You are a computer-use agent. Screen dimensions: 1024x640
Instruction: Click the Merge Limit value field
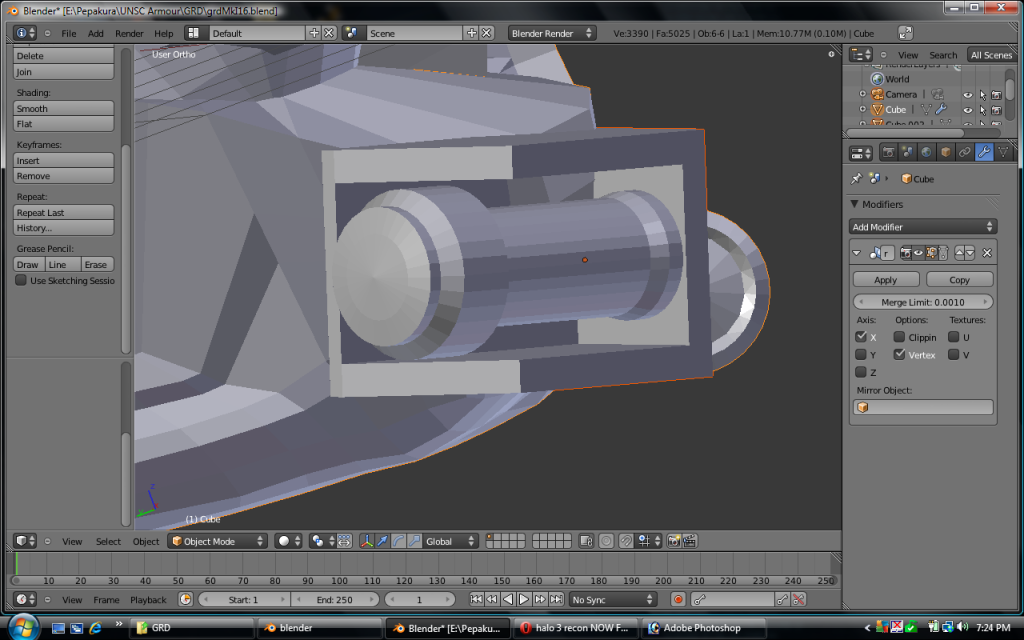[923, 302]
